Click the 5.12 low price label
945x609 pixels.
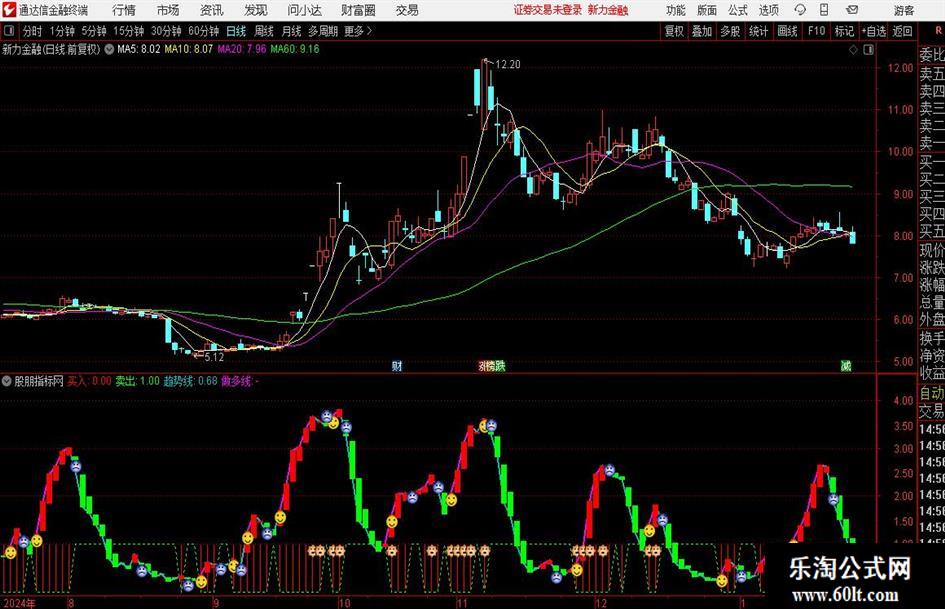[x=214, y=357]
